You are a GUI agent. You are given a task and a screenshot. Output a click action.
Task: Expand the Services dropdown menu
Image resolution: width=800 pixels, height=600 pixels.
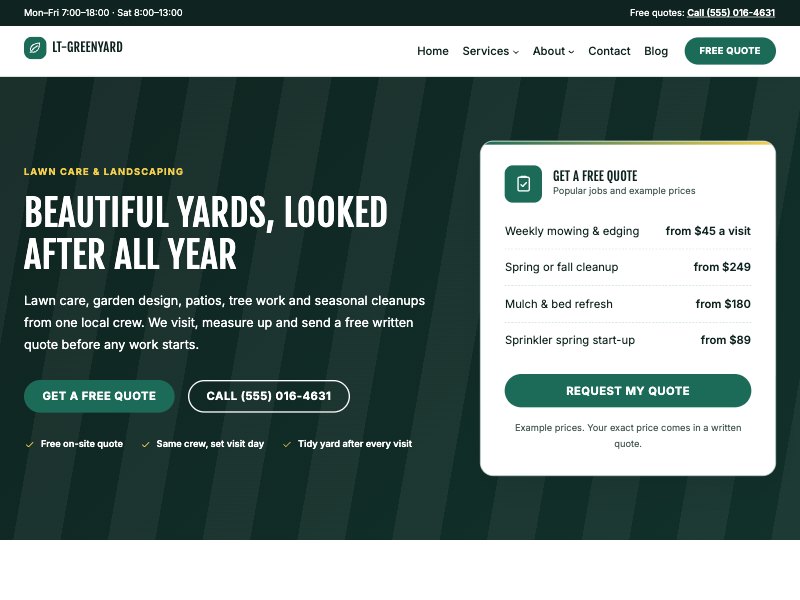click(x=490, y=51)
